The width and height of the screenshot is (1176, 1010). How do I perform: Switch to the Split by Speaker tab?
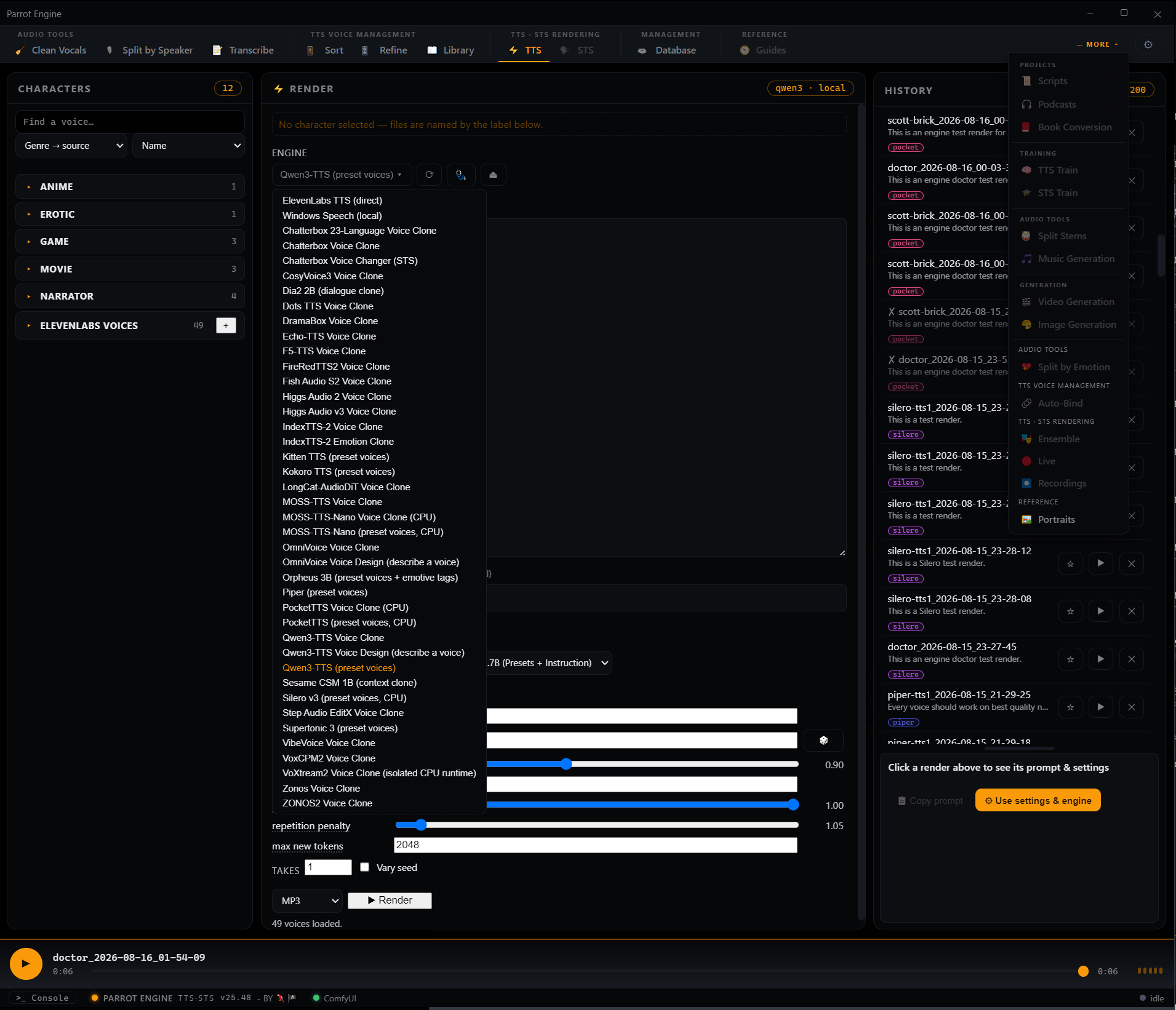[150, 50]
